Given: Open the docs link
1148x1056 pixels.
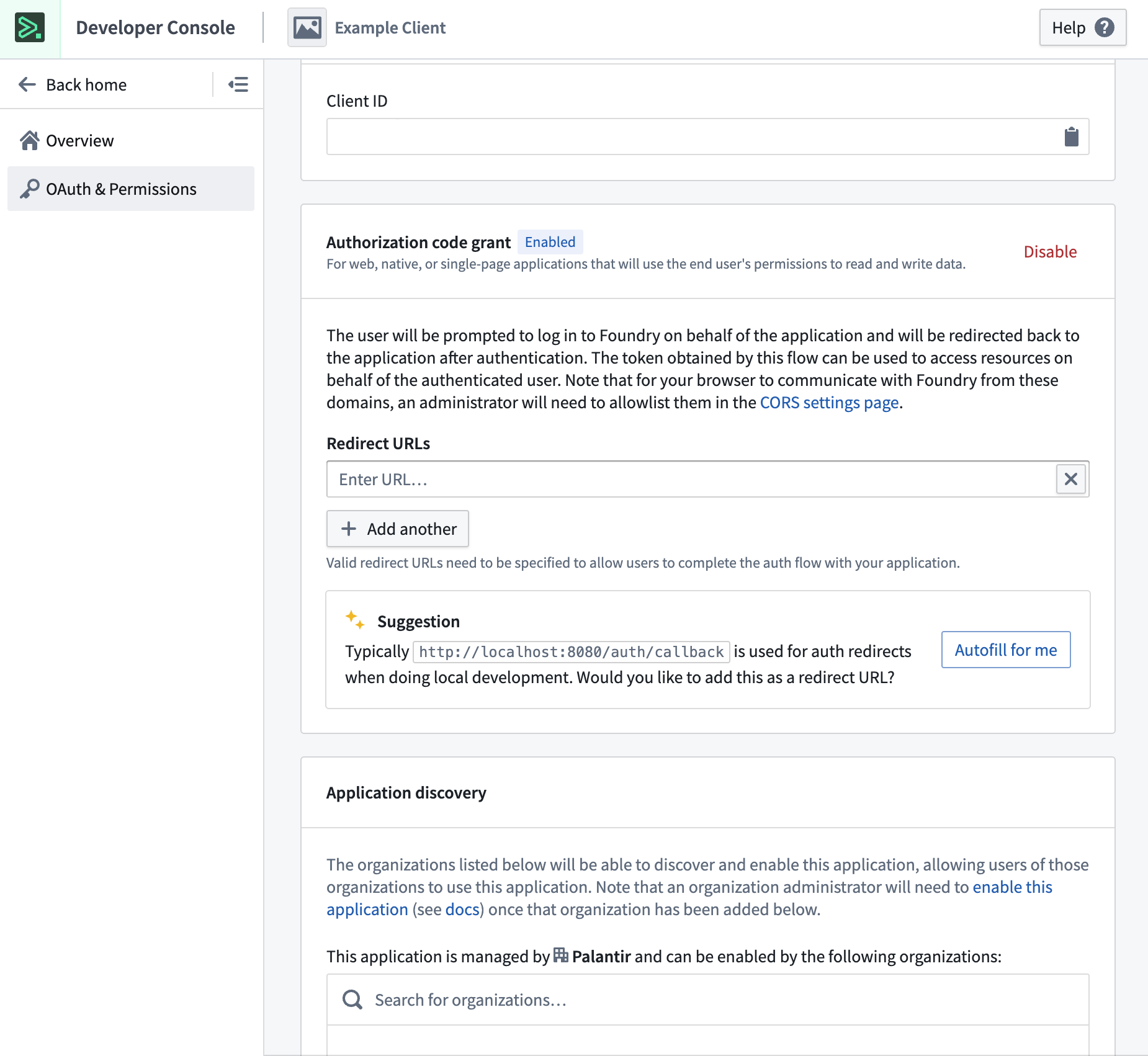Looking at the screenshot, I should [462, 909].
